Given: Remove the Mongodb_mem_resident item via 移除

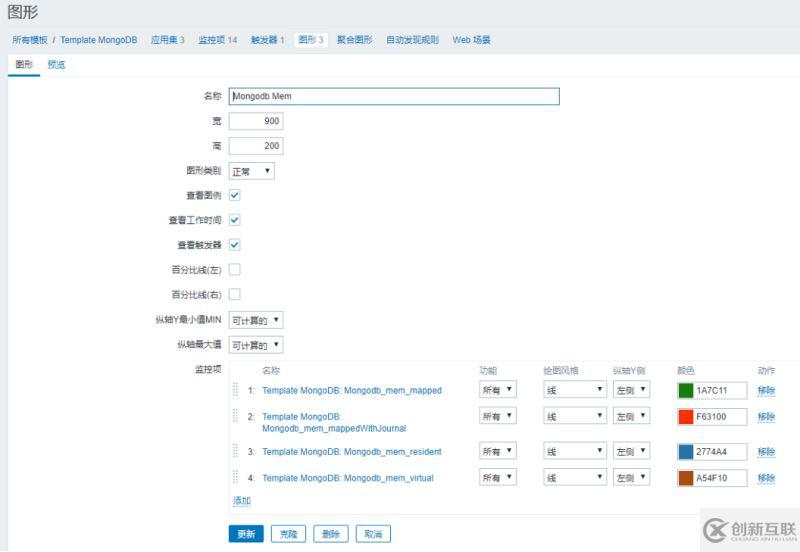Looking at the screenshot, I should [x=766, y=451].
